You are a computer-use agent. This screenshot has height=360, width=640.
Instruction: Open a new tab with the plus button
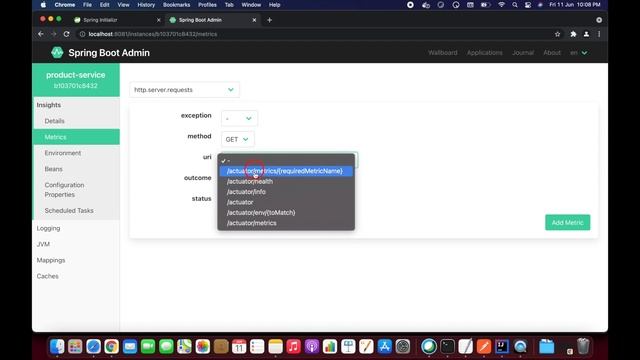269,20
